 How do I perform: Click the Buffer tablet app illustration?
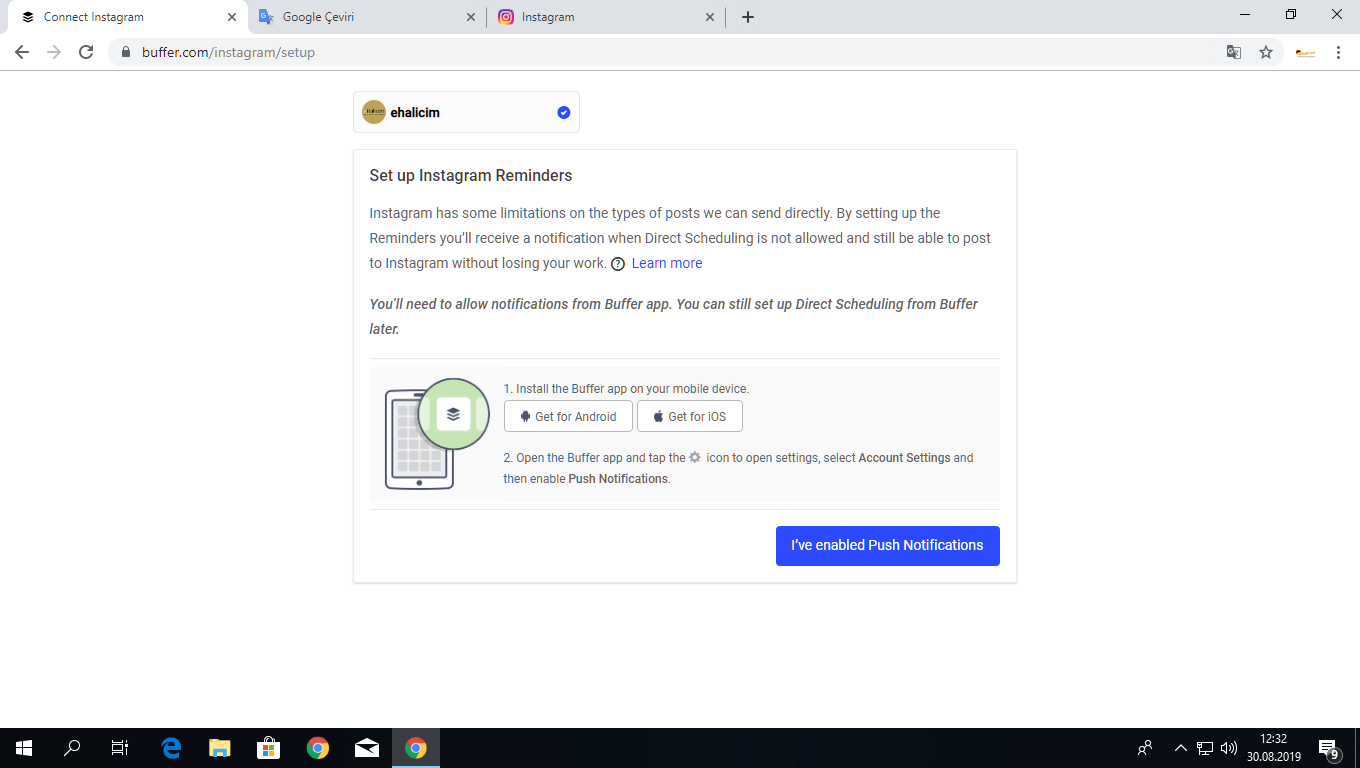tap(437, 434)
